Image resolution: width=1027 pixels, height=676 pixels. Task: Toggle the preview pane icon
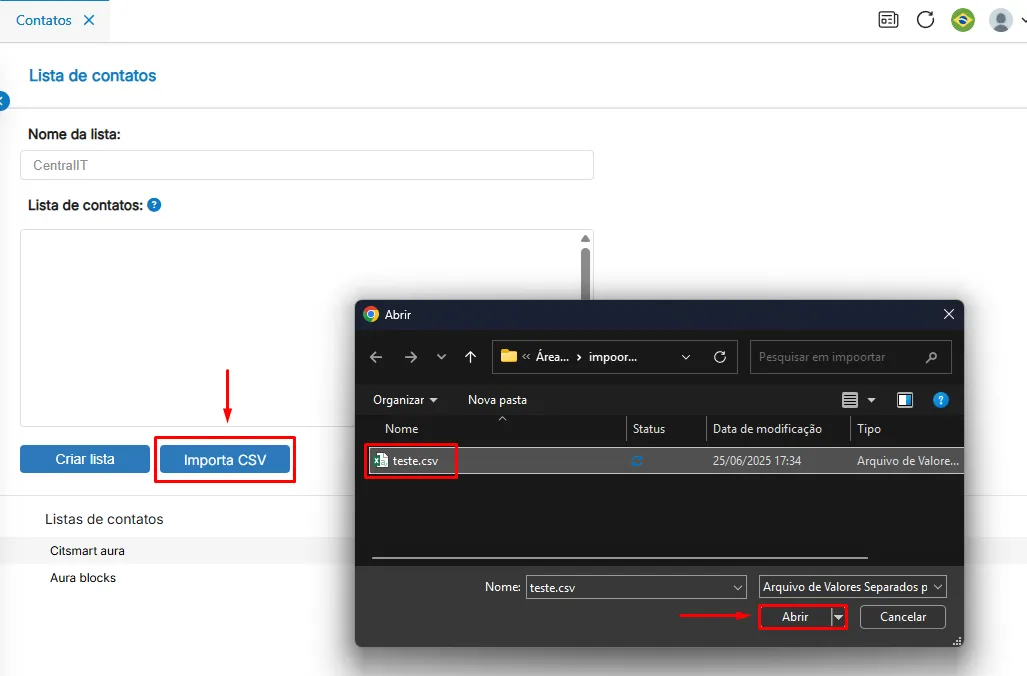coord(905,400)
